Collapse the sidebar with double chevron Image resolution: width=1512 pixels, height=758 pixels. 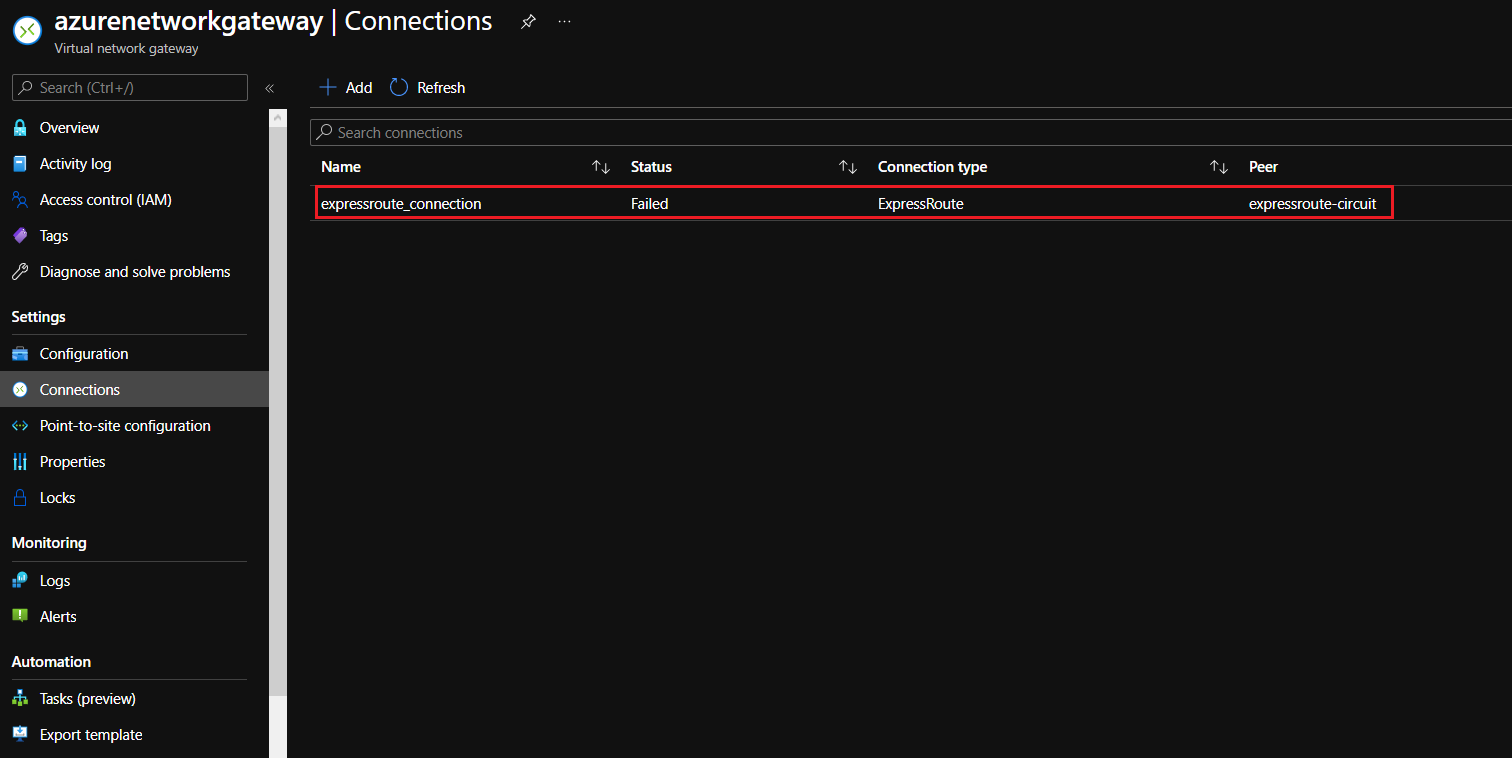(x=269, y=88)
